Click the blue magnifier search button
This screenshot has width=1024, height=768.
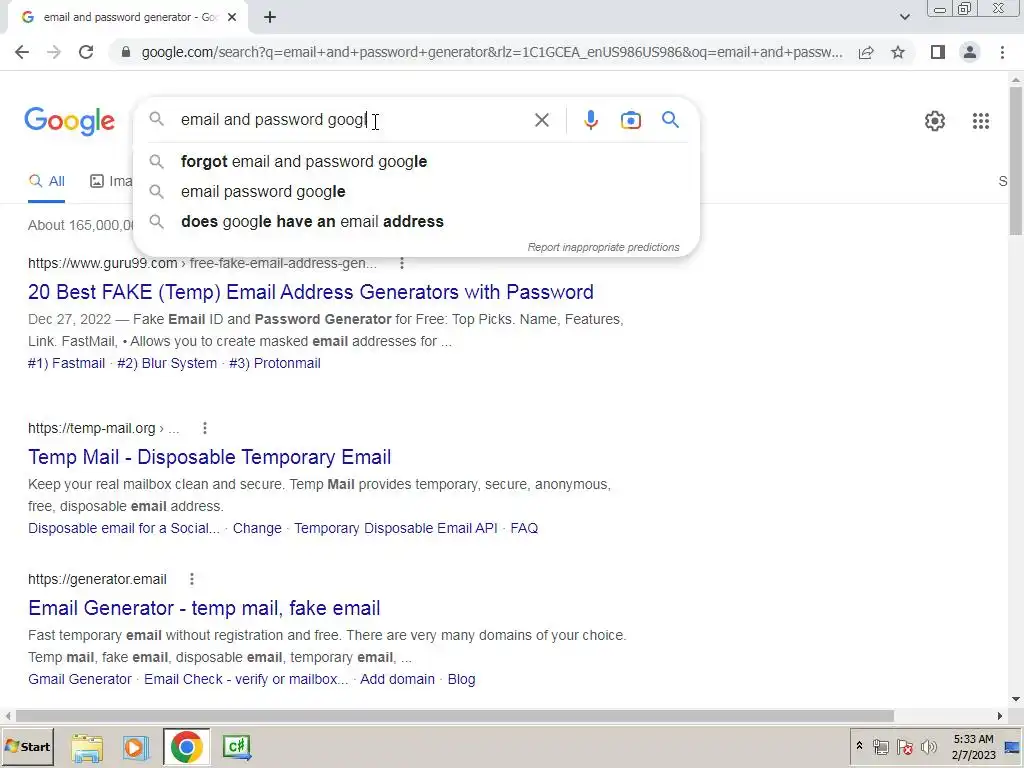coord(670,120)
